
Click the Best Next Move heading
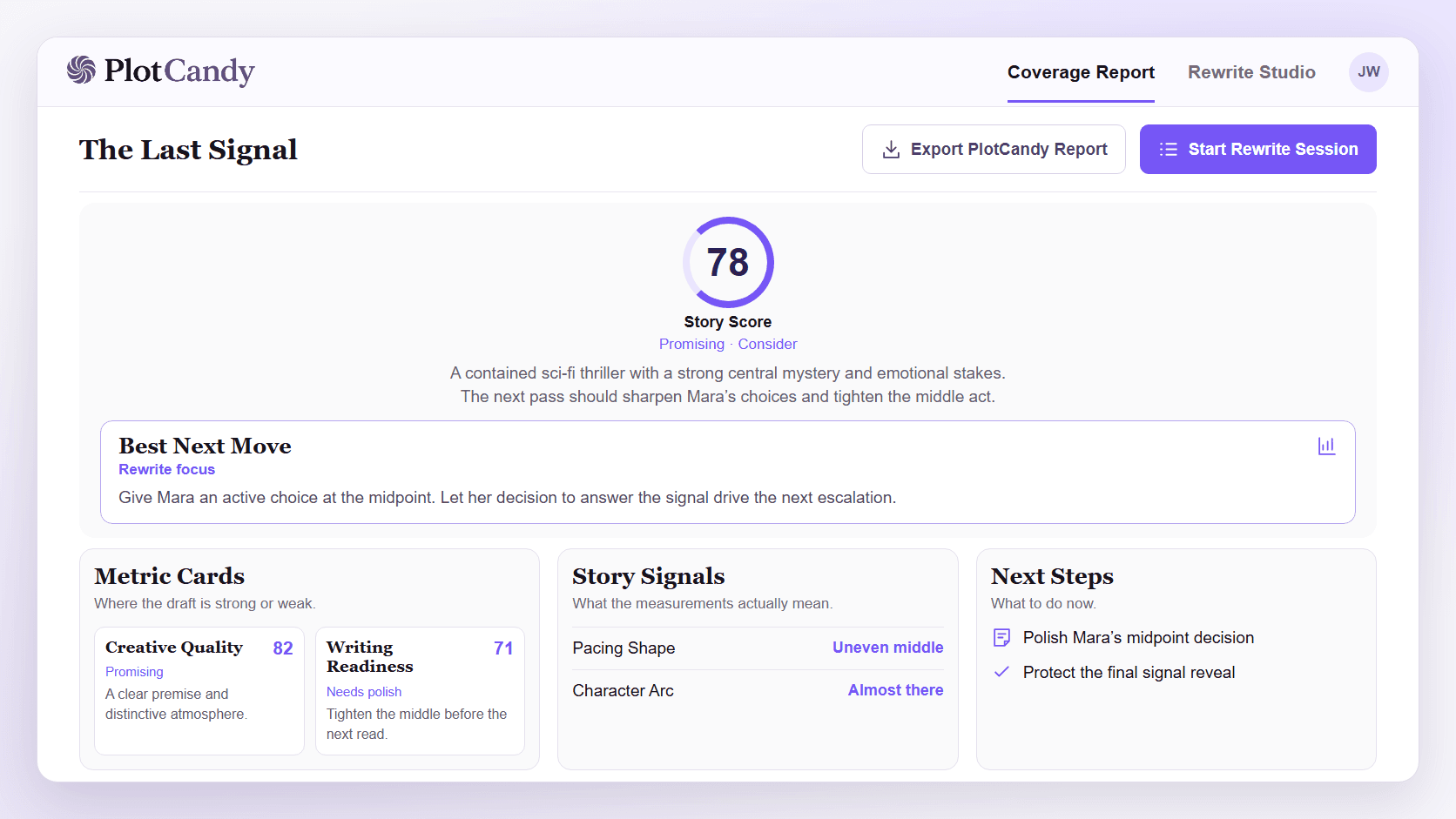tap(205, 446)
